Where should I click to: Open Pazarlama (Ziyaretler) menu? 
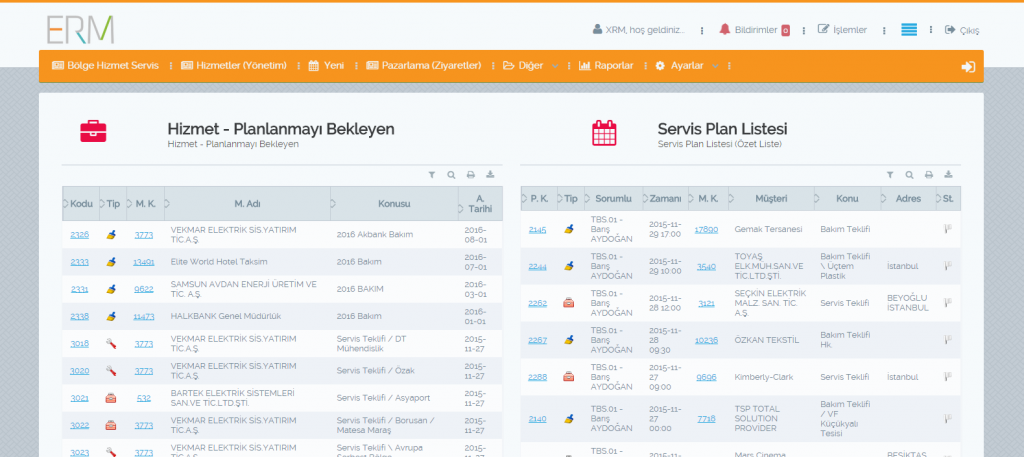point(424,66)
